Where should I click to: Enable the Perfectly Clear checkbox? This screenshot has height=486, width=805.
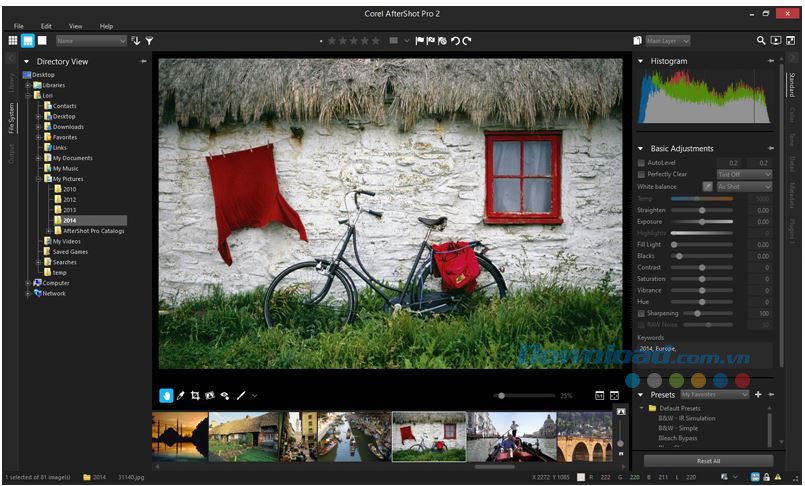(642, 174)
